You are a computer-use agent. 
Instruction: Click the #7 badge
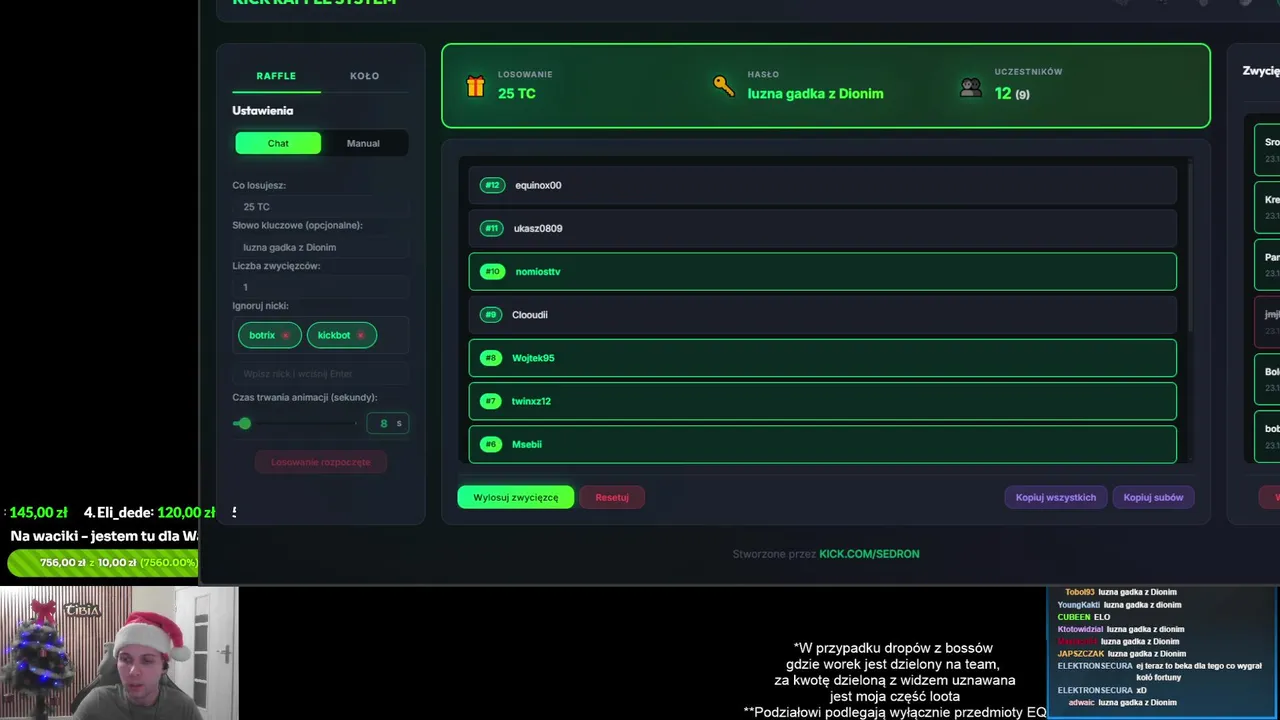coord(490,401)
